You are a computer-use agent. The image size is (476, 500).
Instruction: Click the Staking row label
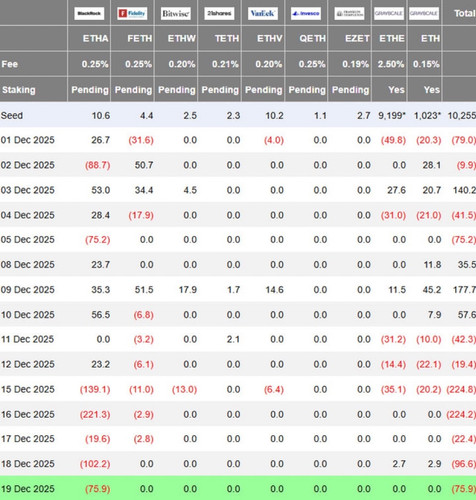tap(18, 90)
